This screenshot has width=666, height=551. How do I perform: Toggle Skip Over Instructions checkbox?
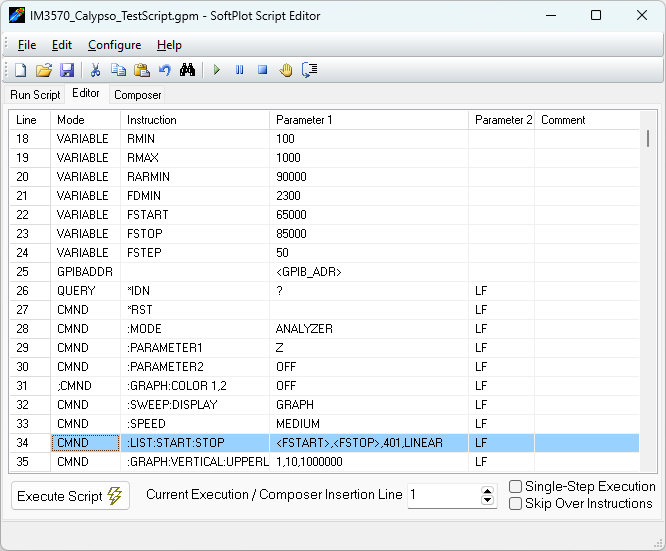pos(515,504)
